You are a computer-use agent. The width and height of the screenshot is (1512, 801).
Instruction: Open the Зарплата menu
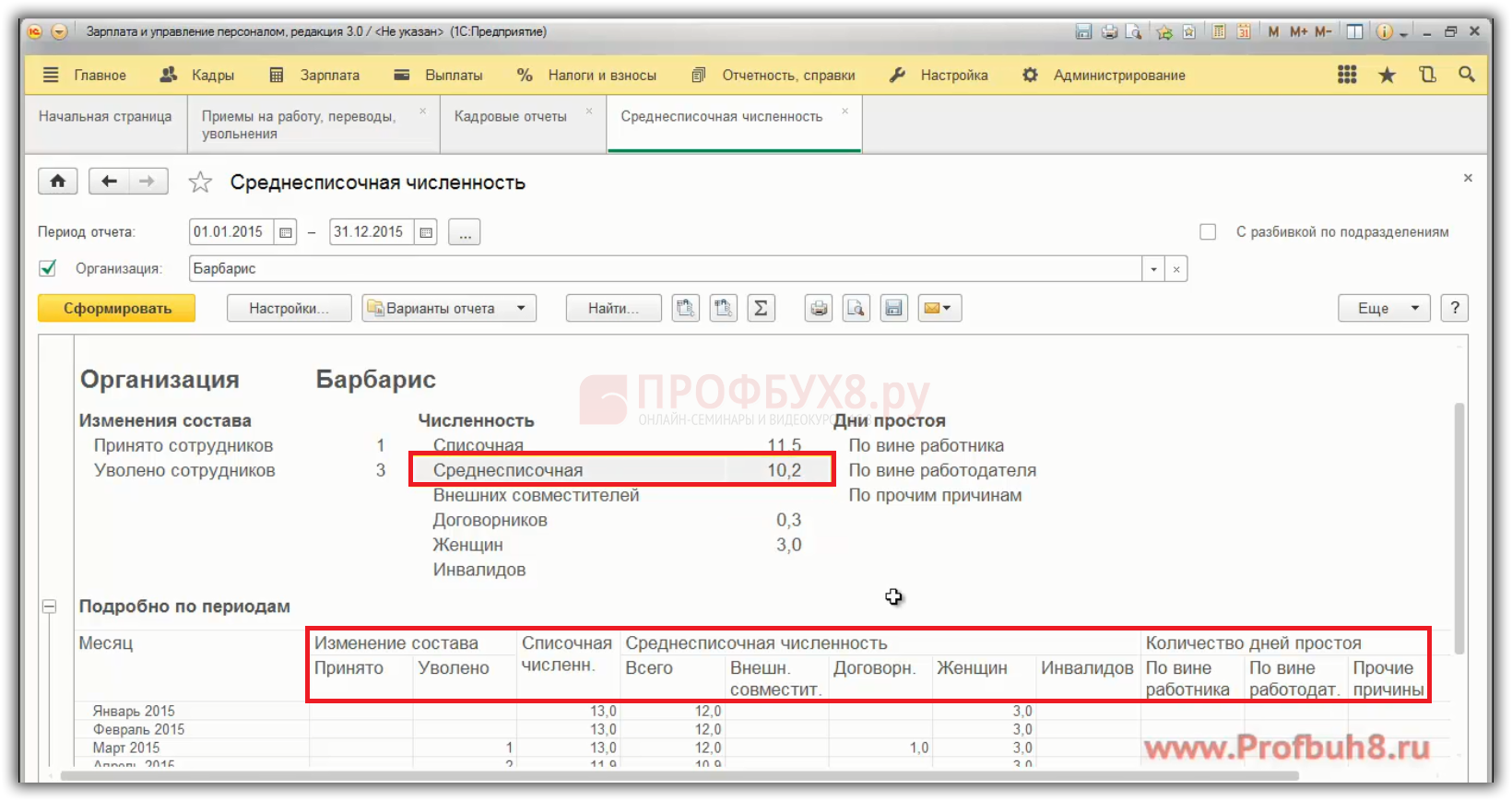[314, 76]
